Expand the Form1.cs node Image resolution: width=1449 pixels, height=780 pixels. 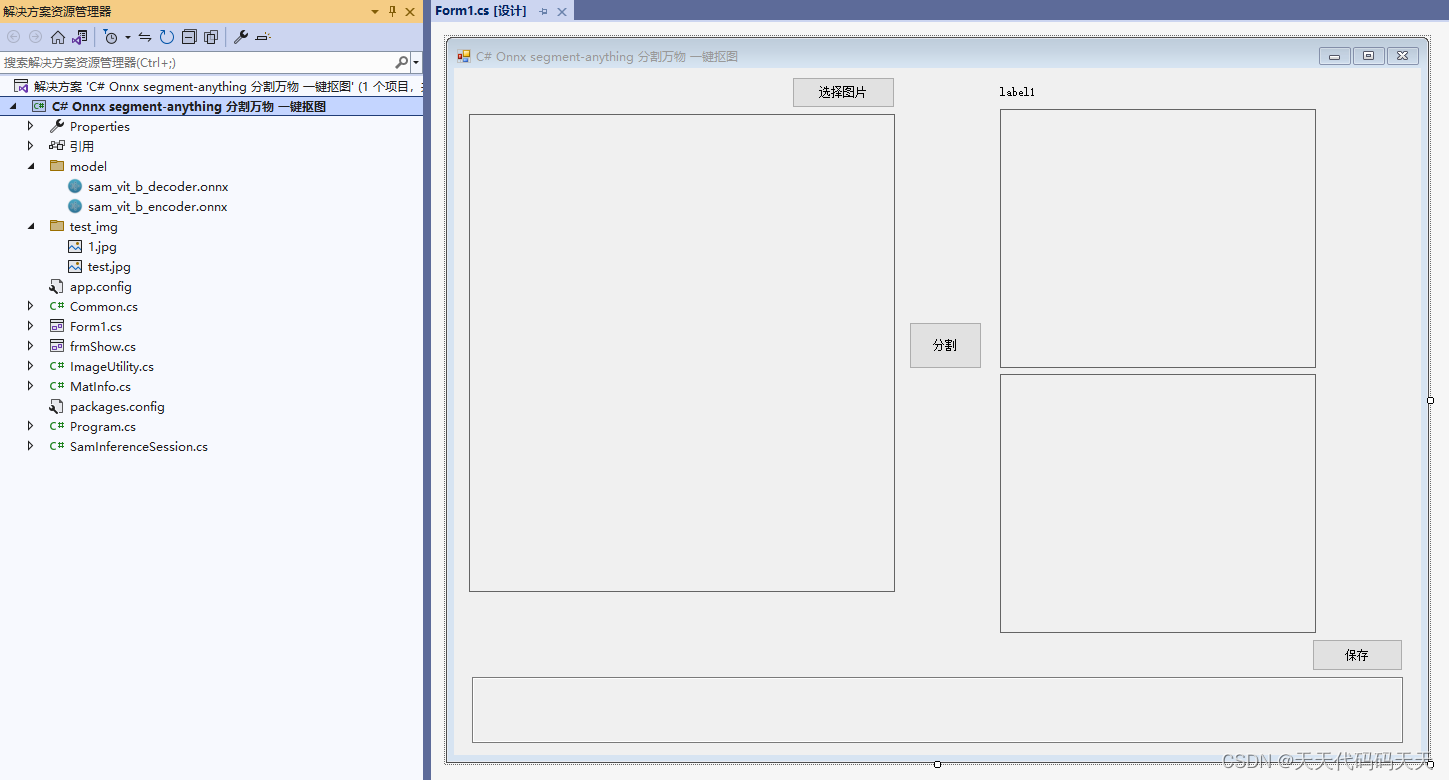click(30, 326)
